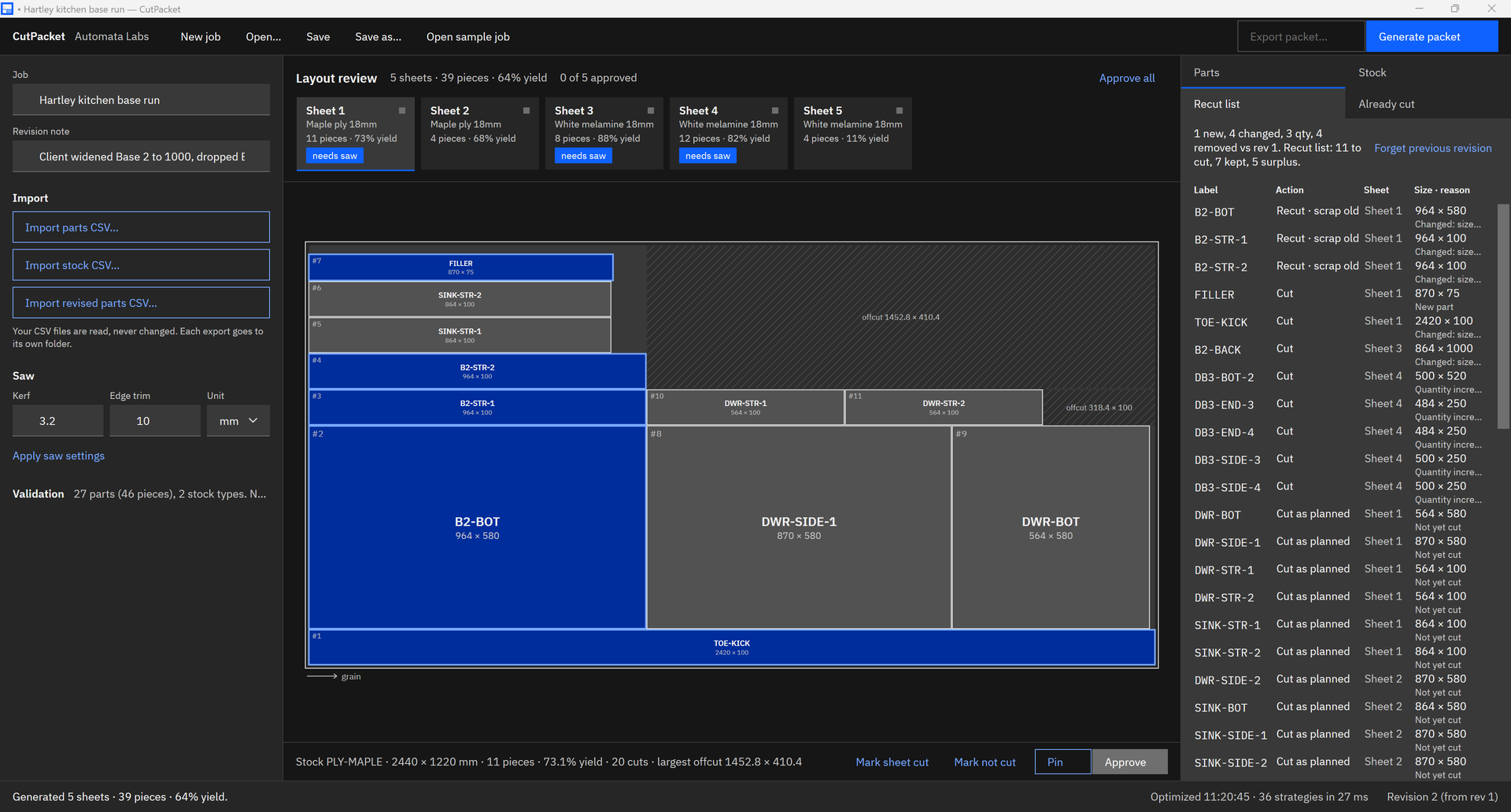
Task: Approve the current sheet
Action: coord(1129,762)
